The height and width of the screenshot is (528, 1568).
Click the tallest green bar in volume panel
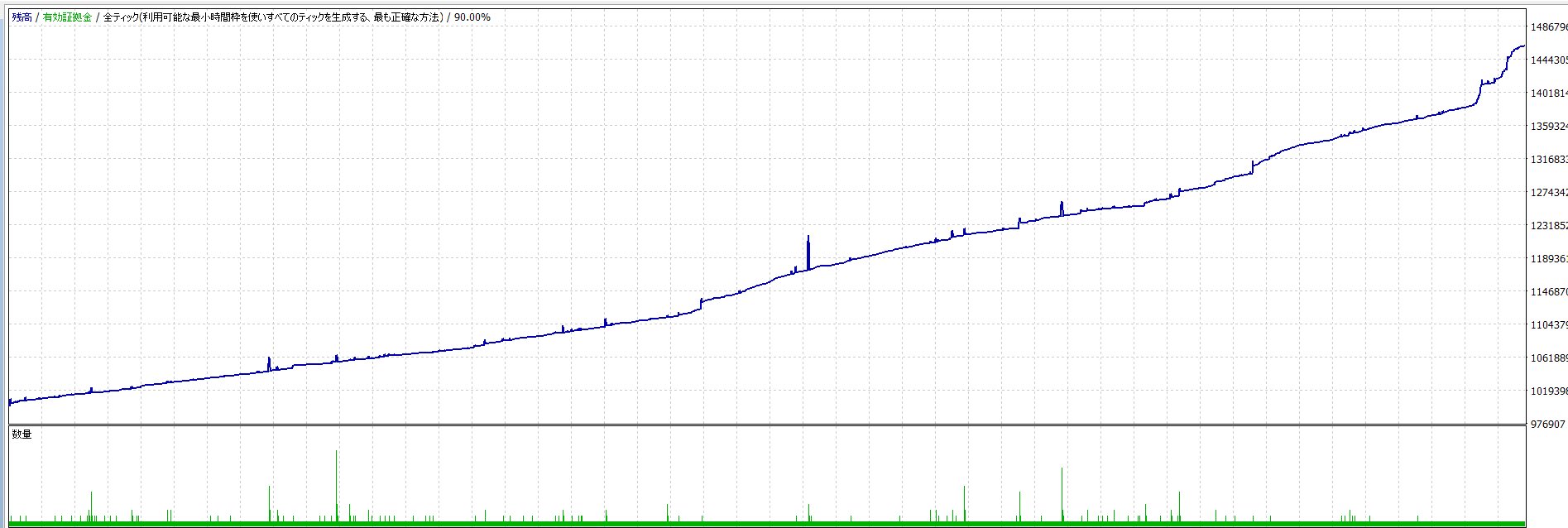pos(336,486)
